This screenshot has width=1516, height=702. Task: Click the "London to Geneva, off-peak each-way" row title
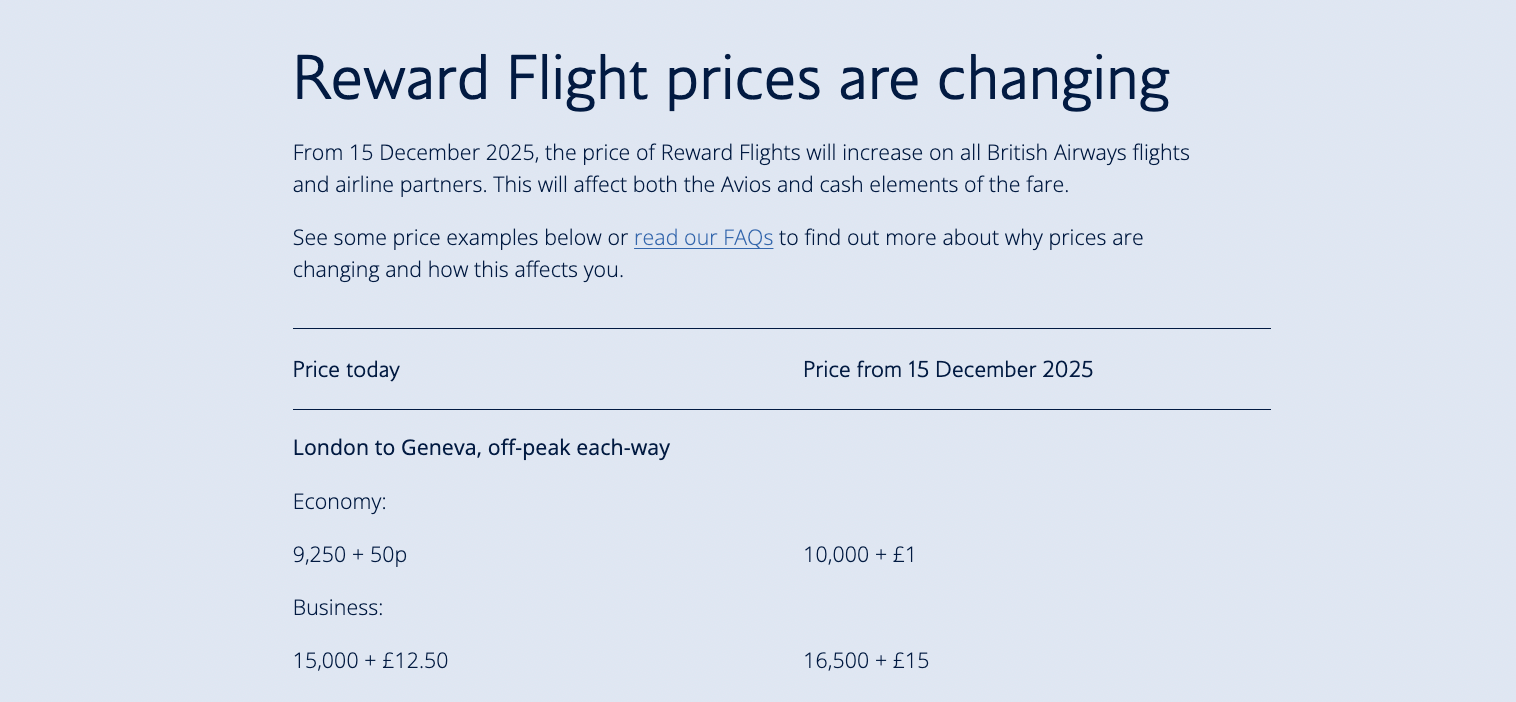coord(481,448)
